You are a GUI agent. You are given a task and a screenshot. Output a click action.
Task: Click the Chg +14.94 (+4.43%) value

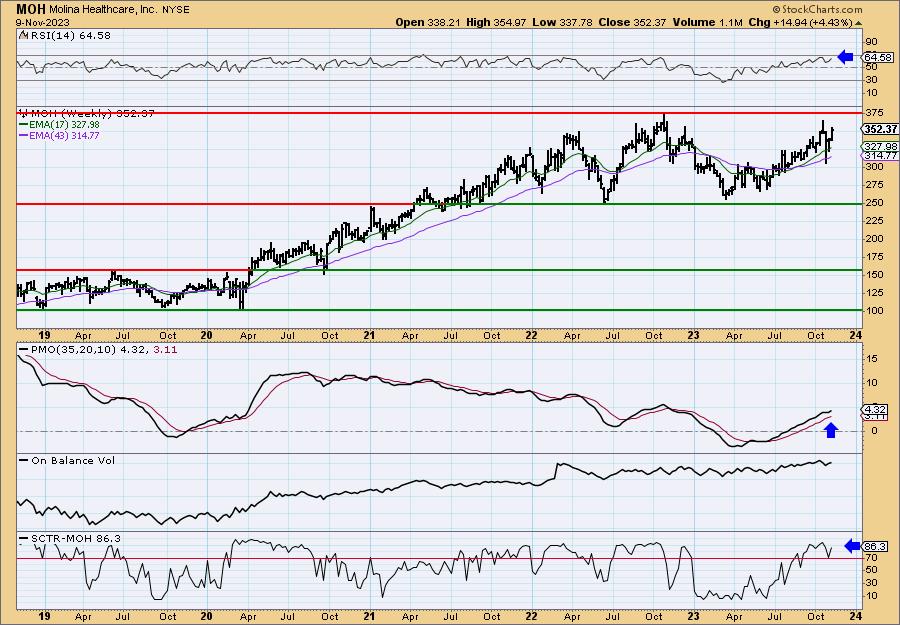[800, 22]
